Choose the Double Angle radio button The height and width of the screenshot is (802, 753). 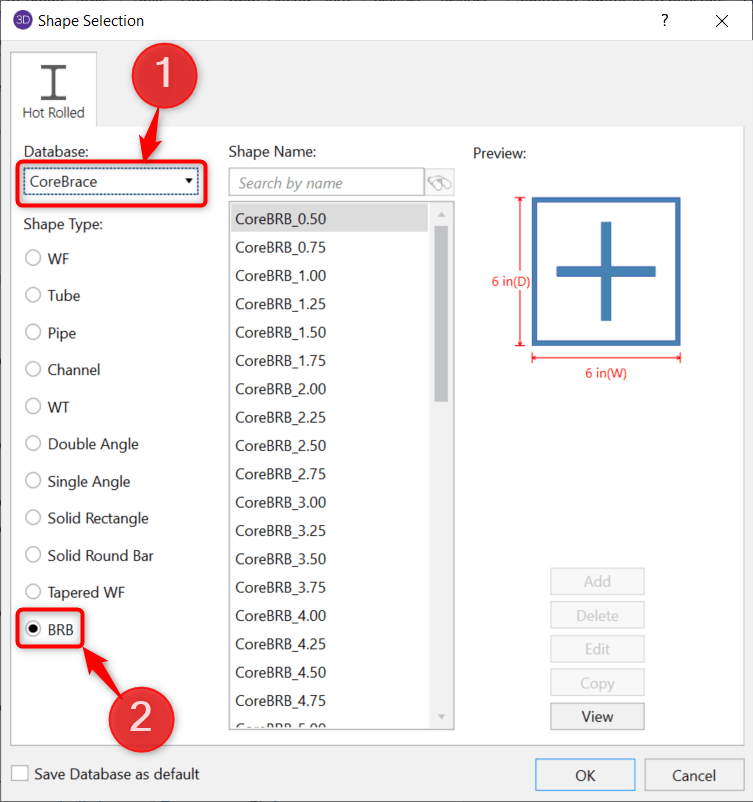(x=34, y=444)
